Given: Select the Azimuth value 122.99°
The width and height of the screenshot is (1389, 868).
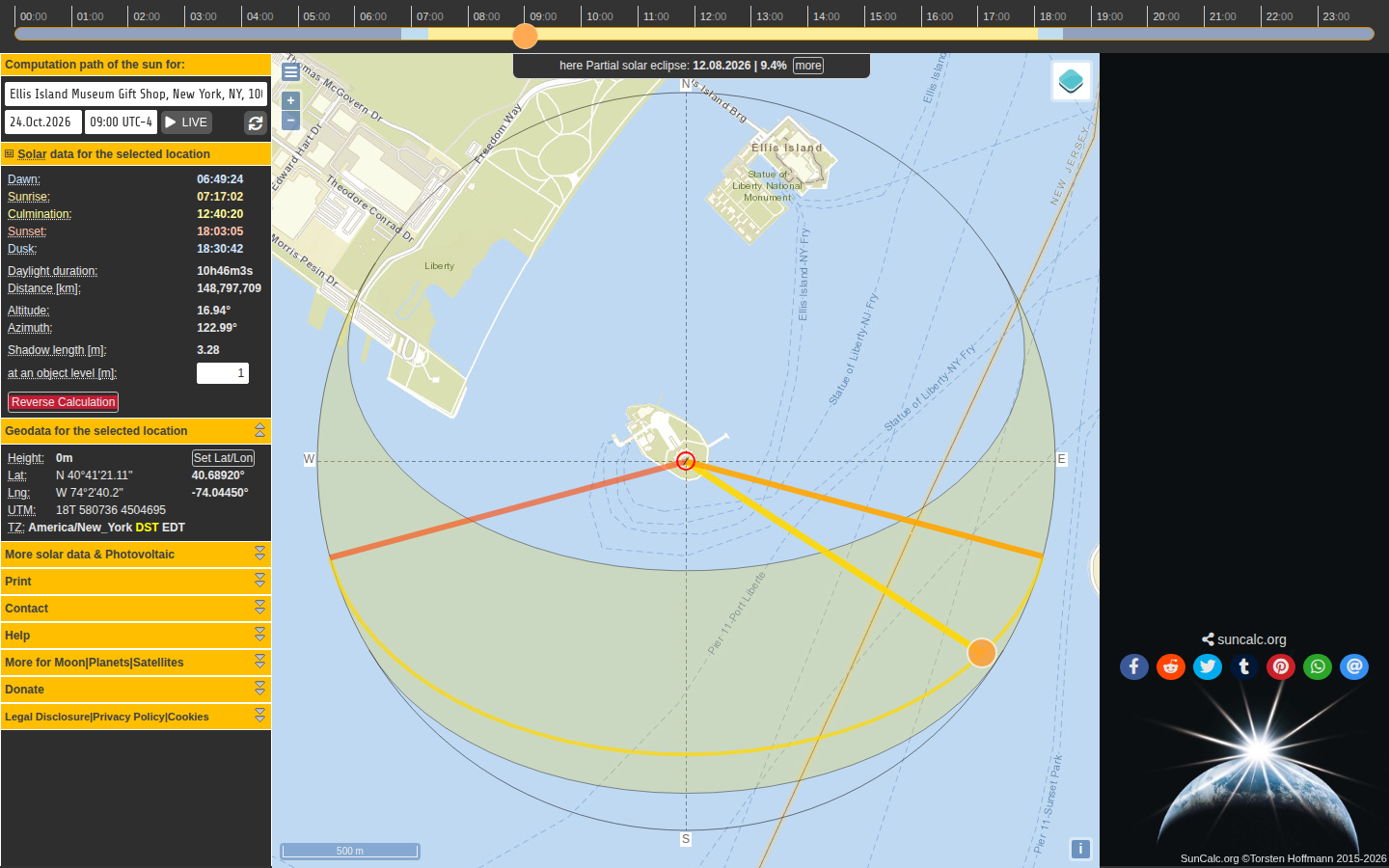Looking at the screenshot, I should click(x=217, y=328).
